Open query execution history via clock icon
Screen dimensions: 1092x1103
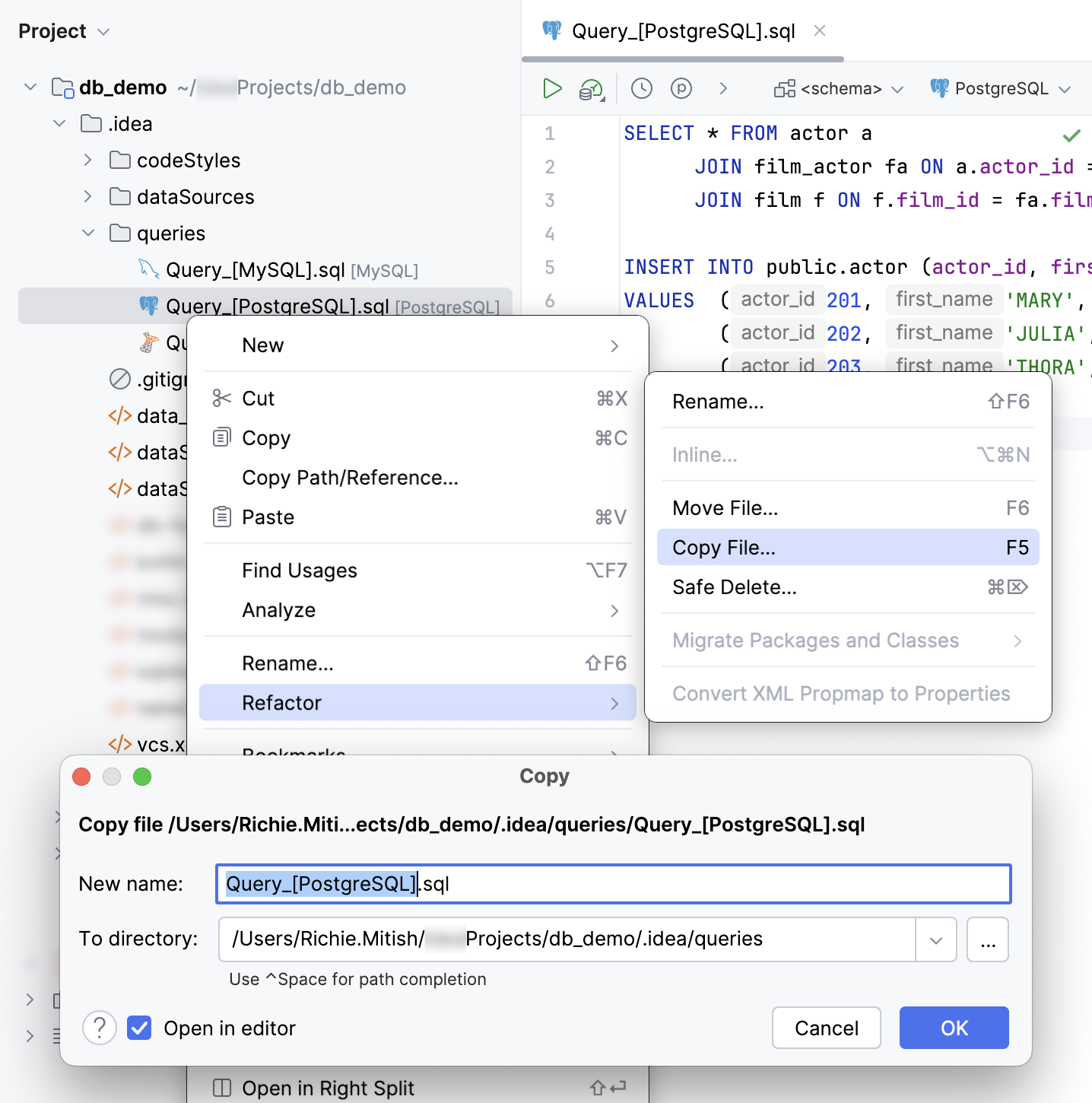tap(641, 88)
